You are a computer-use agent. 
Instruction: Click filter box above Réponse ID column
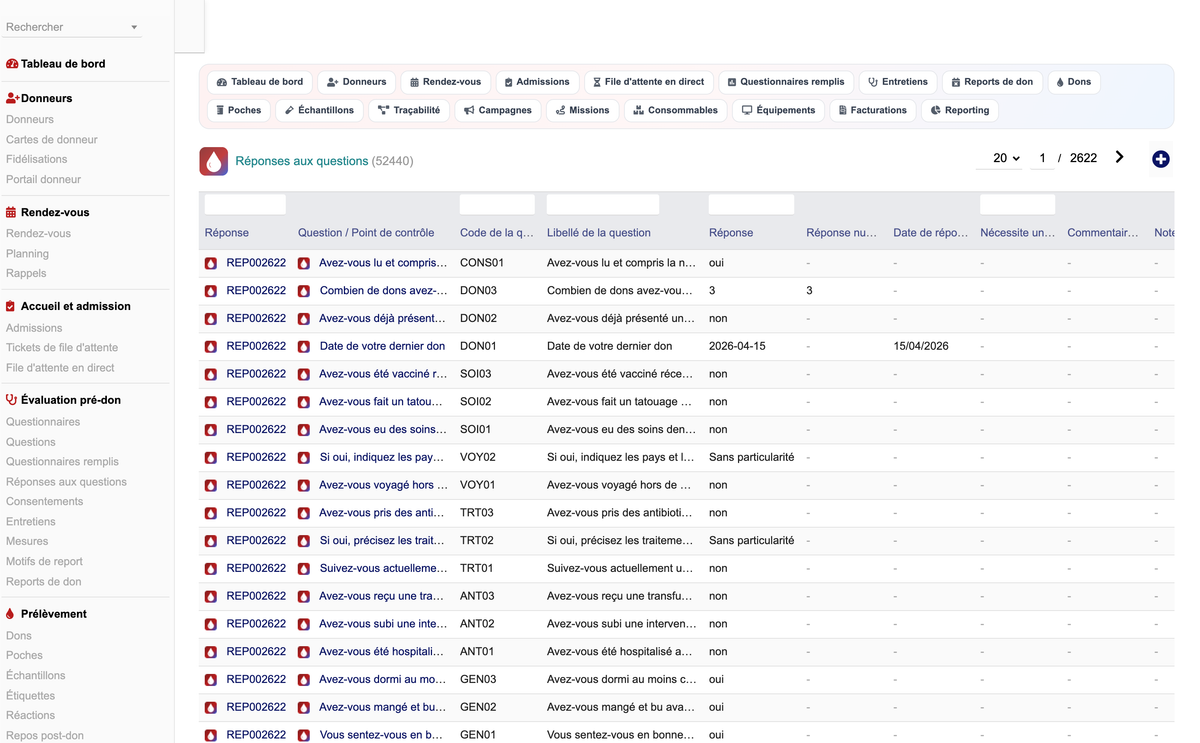pyautogui.click(x=245, y=204)
